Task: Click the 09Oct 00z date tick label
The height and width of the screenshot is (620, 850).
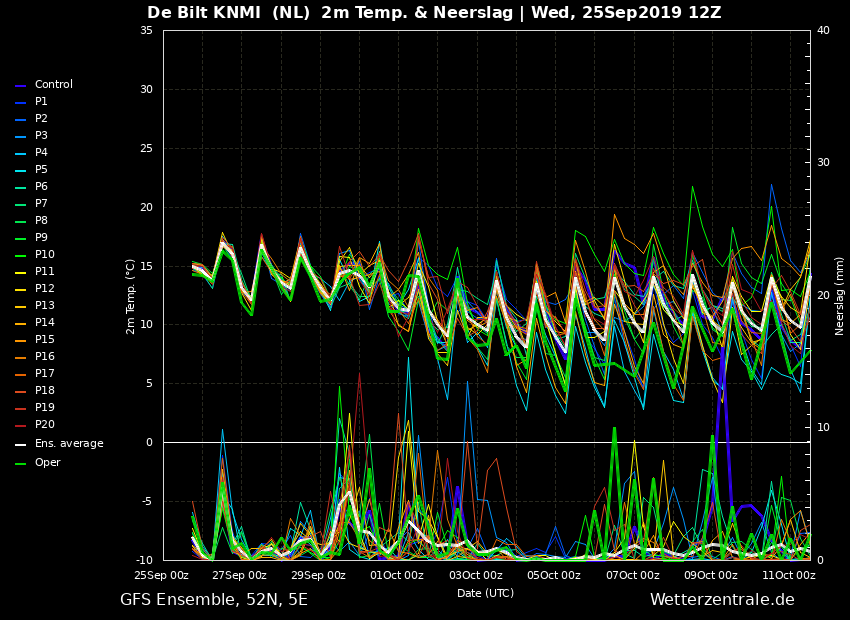Action: pyautogui.click(x=711, y=576)
